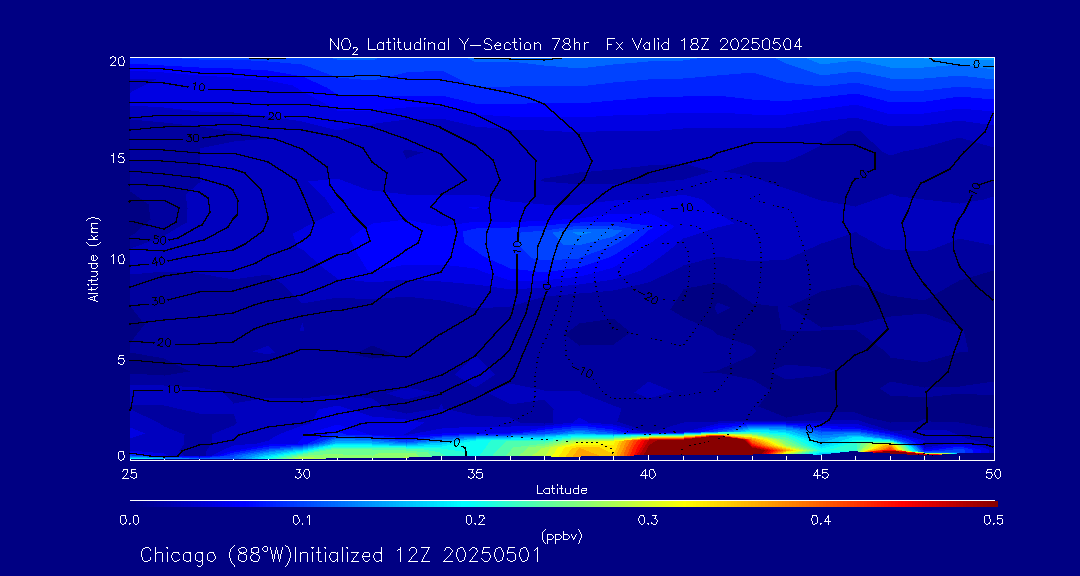Click the altitude tick label 15

(117, 159)
